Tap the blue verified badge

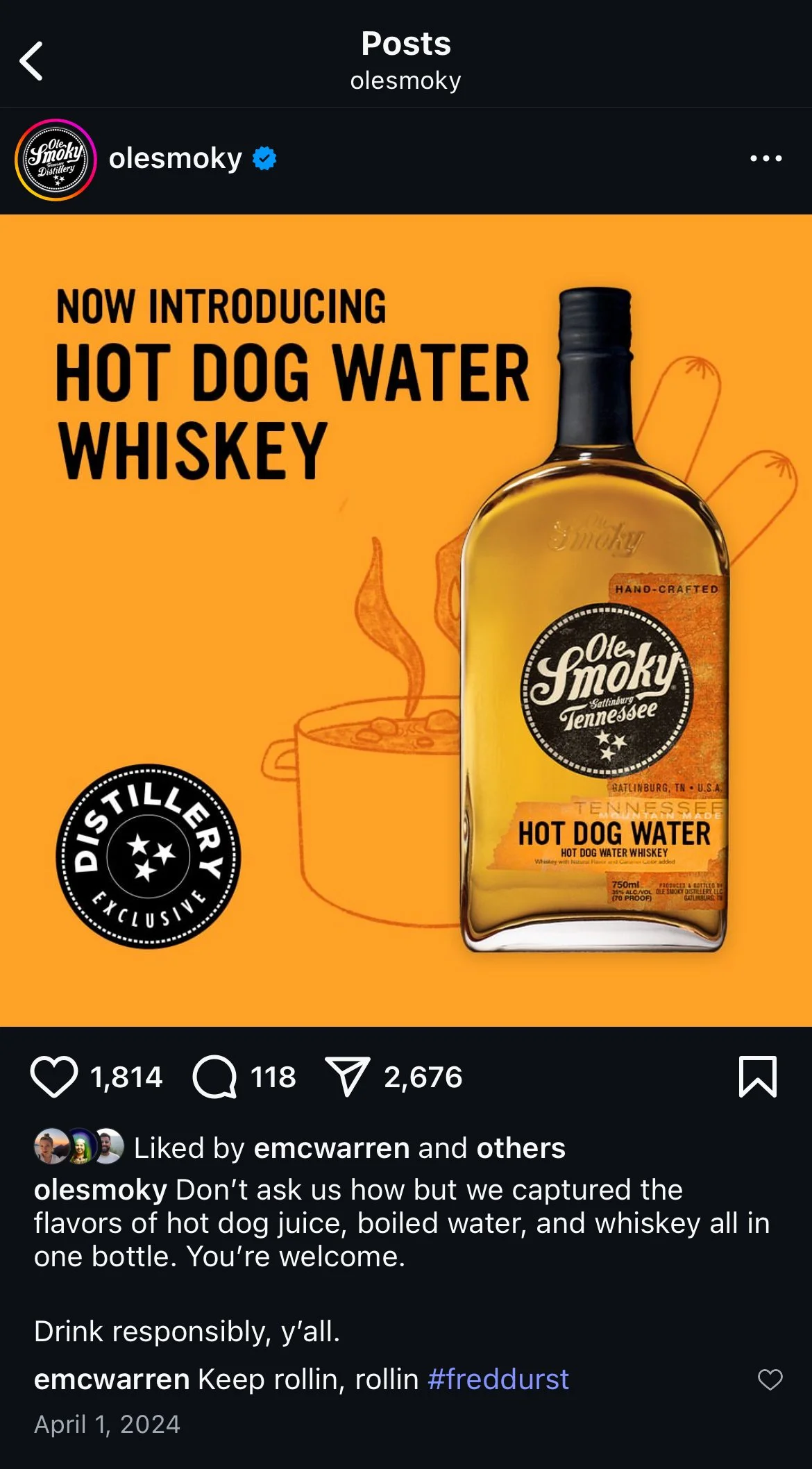[264, 159]
